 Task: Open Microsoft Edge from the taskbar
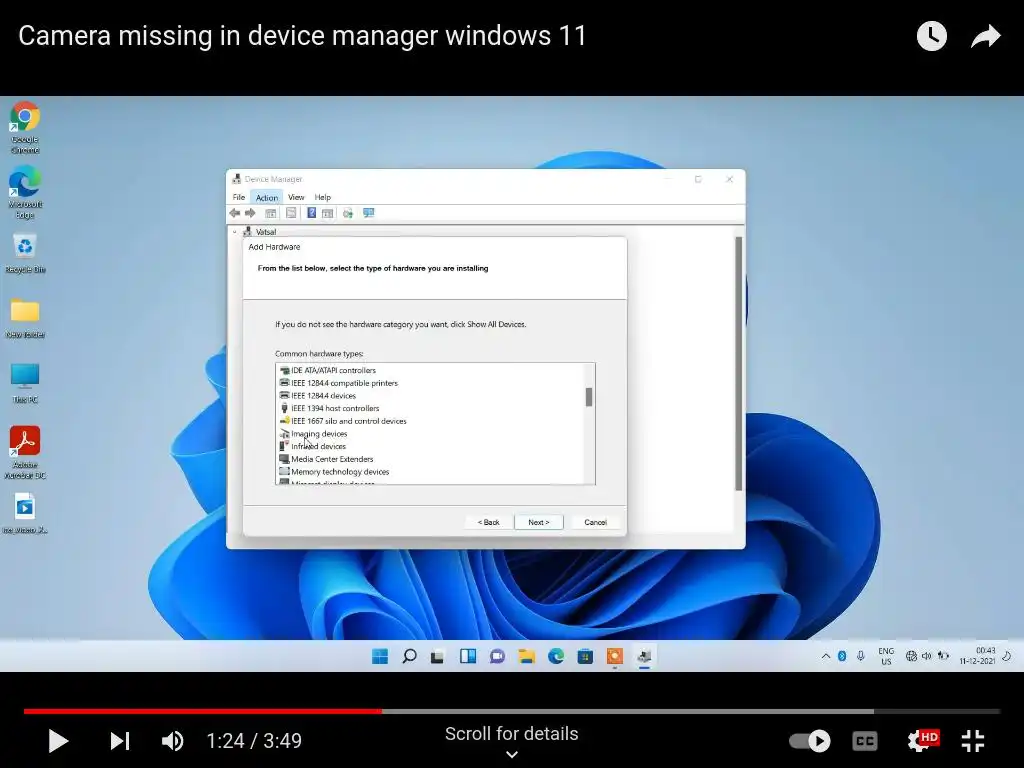[556, 656]
